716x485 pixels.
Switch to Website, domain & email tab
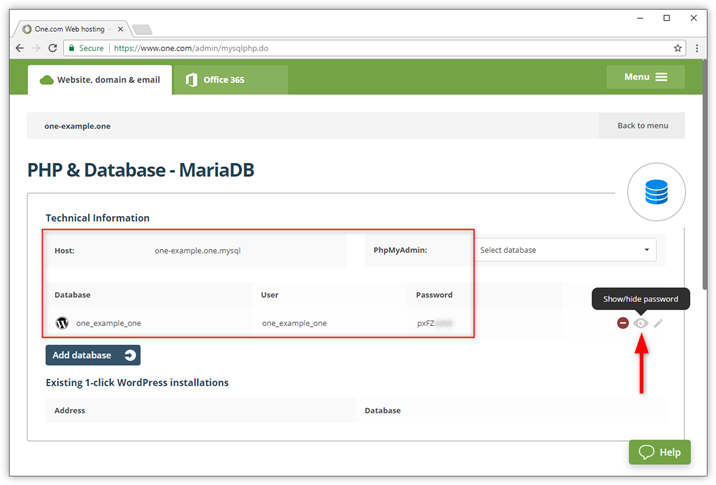(x=100, y=80)
